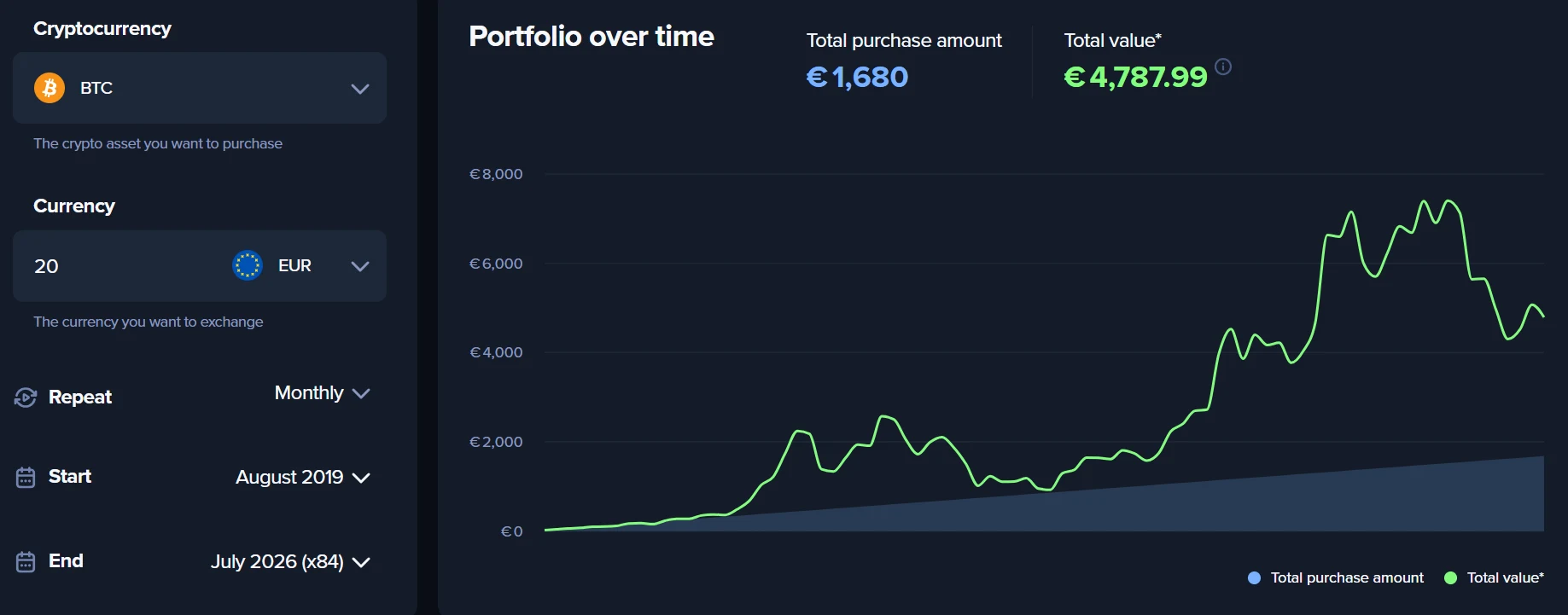The width and height of the screenshot is (1568, 615).
Task: Change the August 2019 start date
Action: click(x=303, y=478)
